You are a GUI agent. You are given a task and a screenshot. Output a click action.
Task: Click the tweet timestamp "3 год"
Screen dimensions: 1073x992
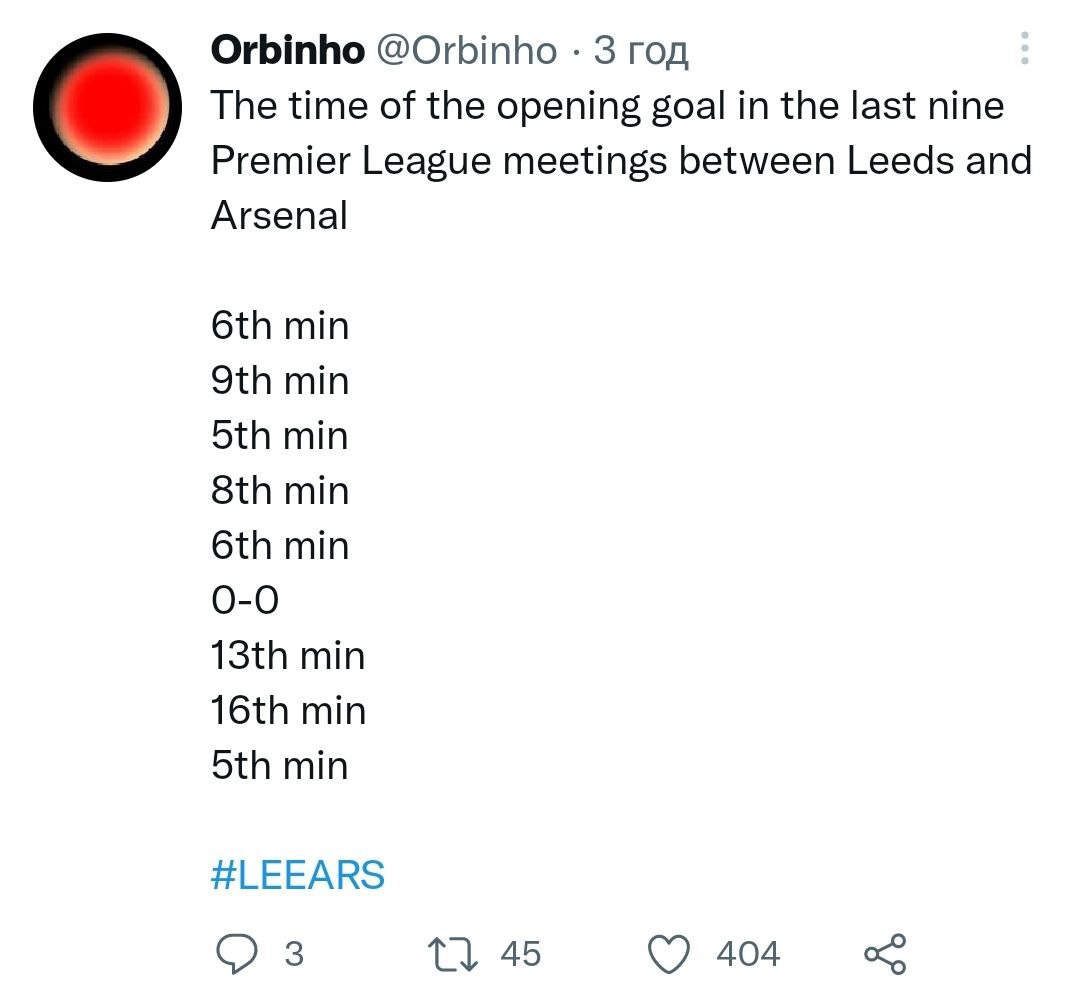(641, 50)
